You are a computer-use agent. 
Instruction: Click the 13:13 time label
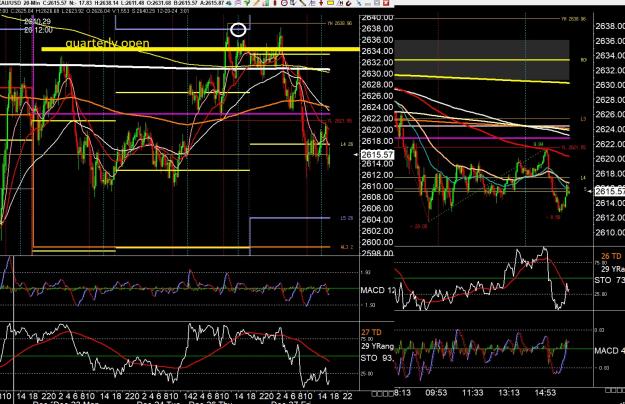click(x=509, y=393)
